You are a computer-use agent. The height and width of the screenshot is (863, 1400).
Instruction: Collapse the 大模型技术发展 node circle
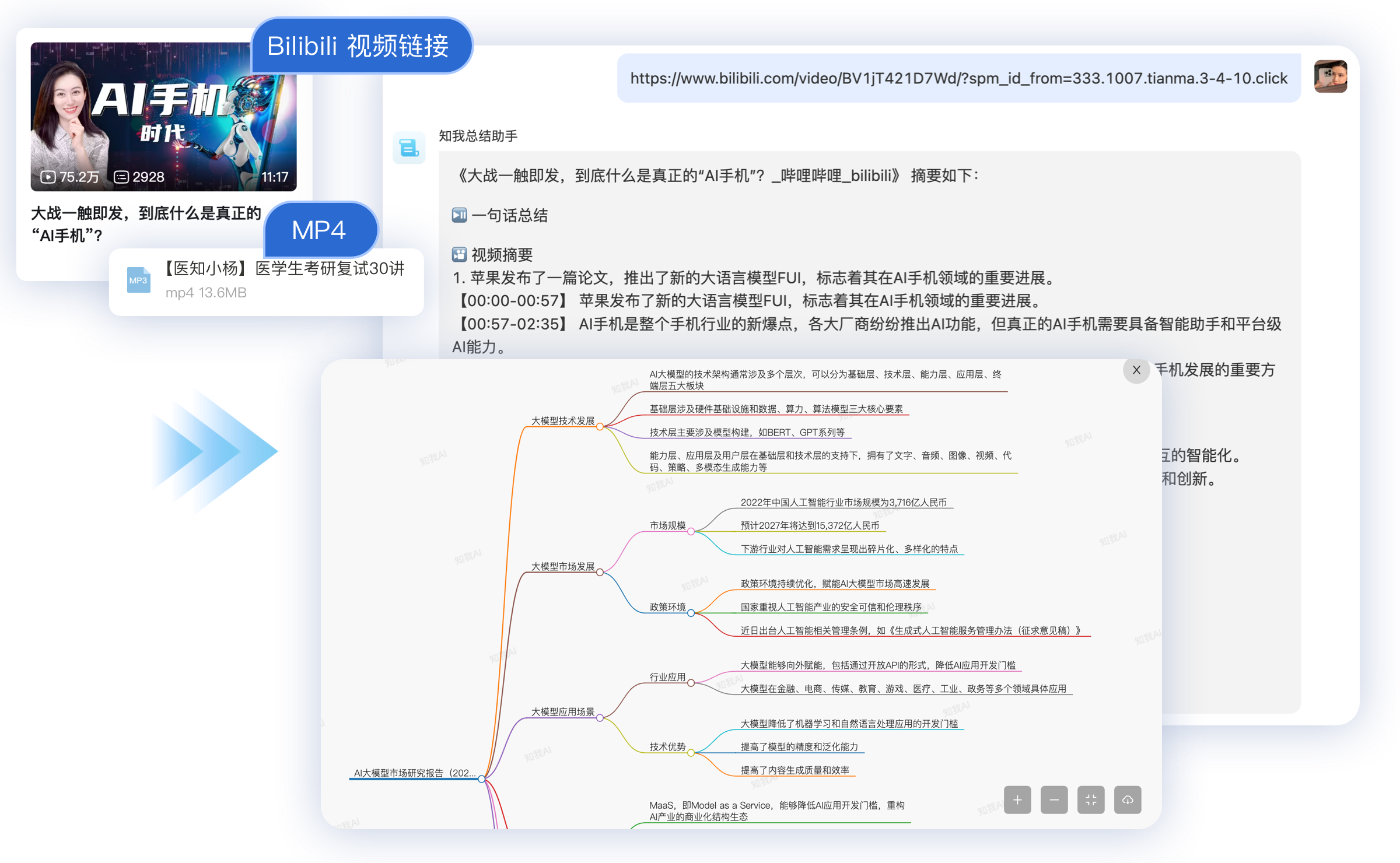point(600,427)
